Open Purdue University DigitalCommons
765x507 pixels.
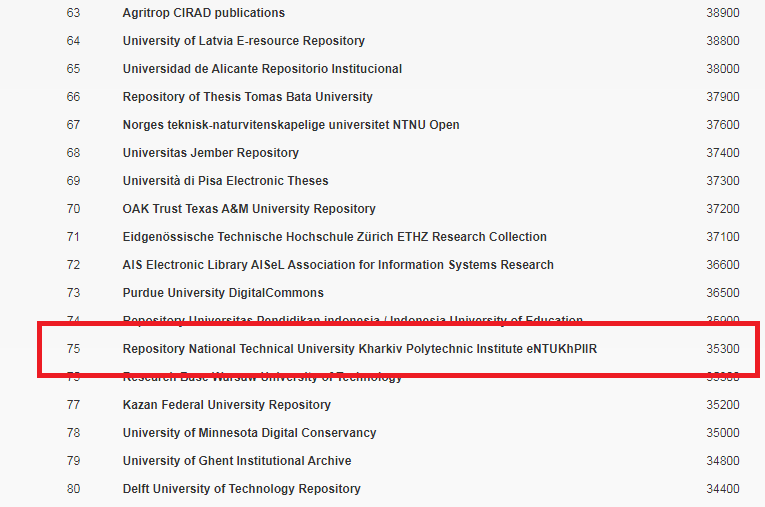click(x=223, y=293)
